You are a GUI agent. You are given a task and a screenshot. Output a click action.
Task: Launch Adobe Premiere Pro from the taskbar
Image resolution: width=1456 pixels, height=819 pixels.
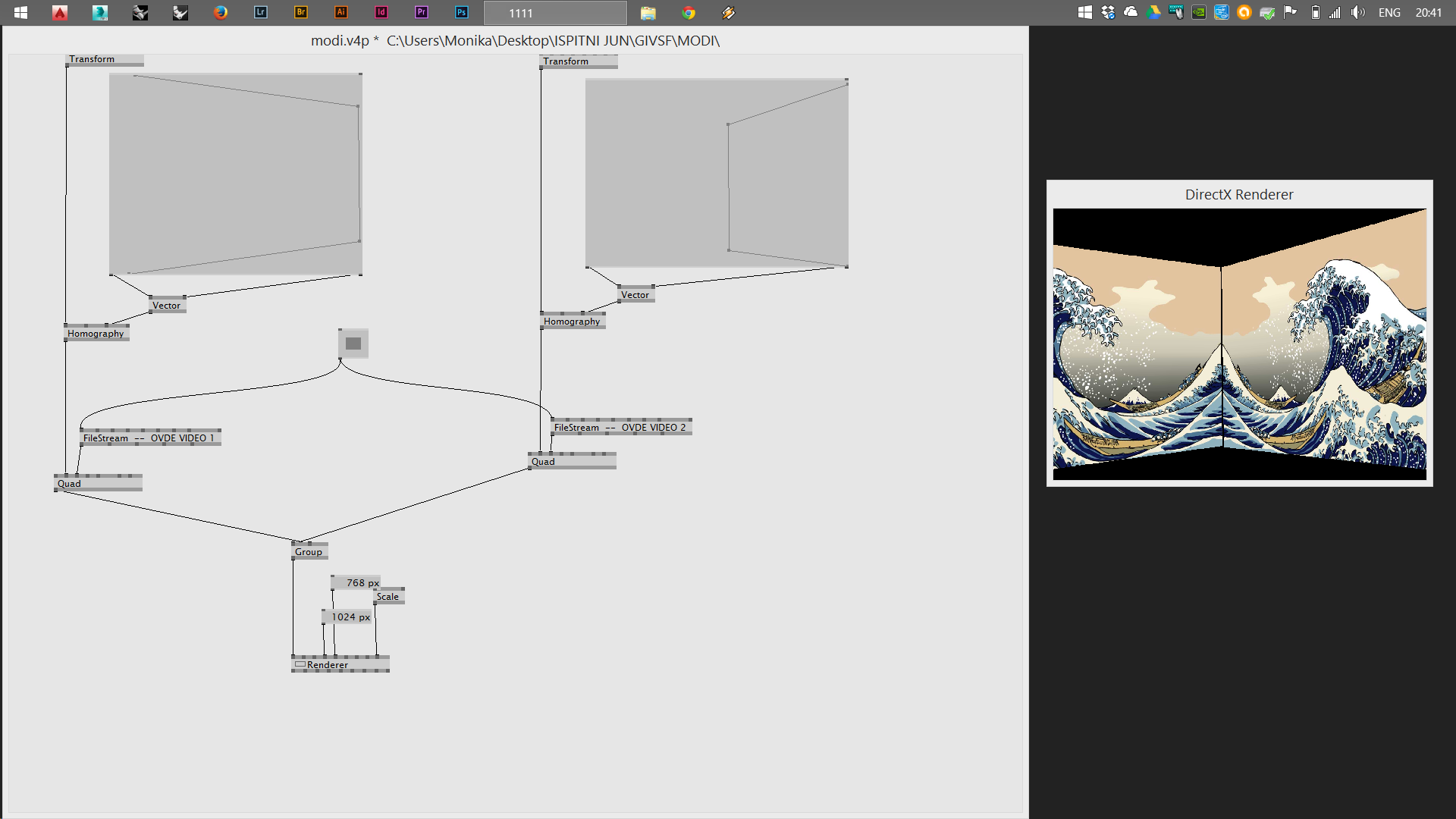(x=422, y=12)
